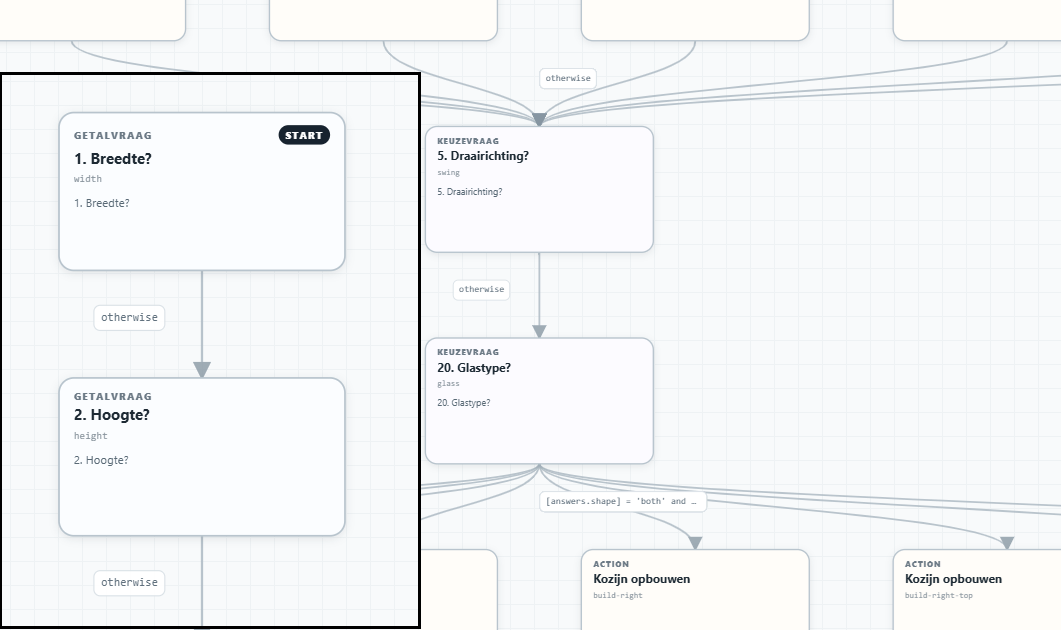The width and height of the screenshot is (1061, 630).
Task: Click the "height" key text
Action: [91, 436]
